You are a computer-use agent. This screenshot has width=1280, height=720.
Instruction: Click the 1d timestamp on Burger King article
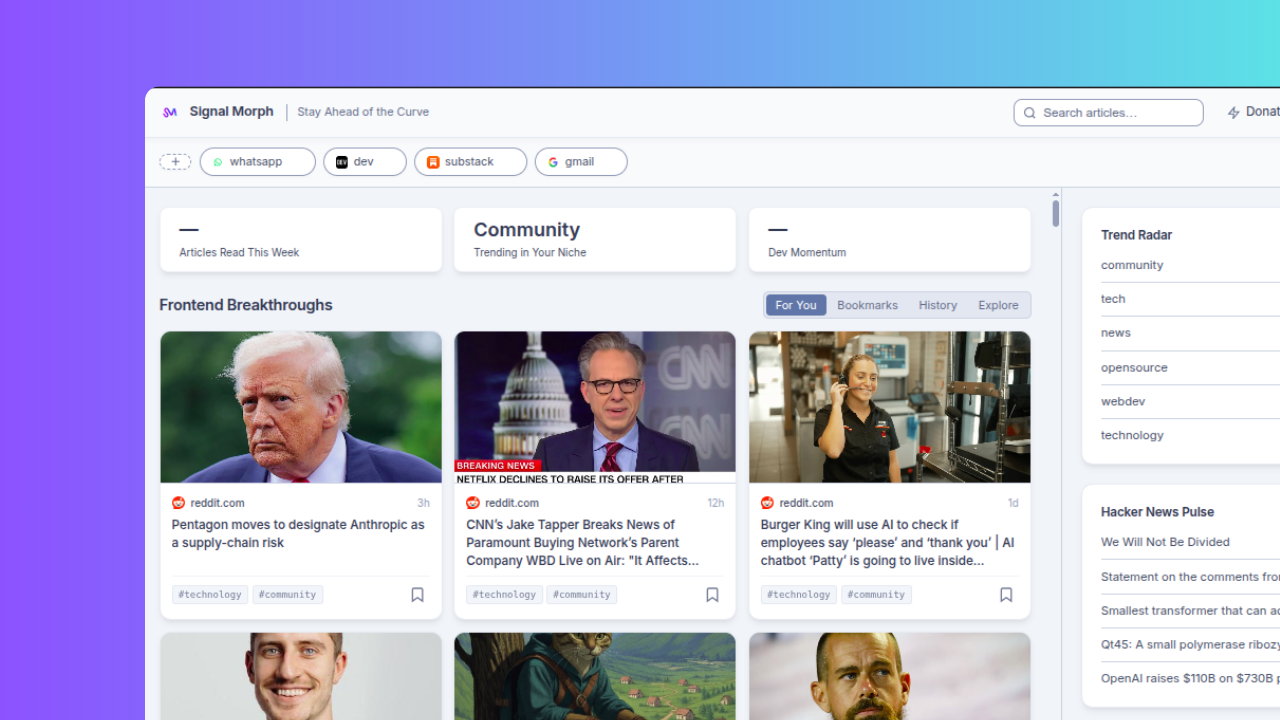pyautogui.click(x=1013, y=503)
